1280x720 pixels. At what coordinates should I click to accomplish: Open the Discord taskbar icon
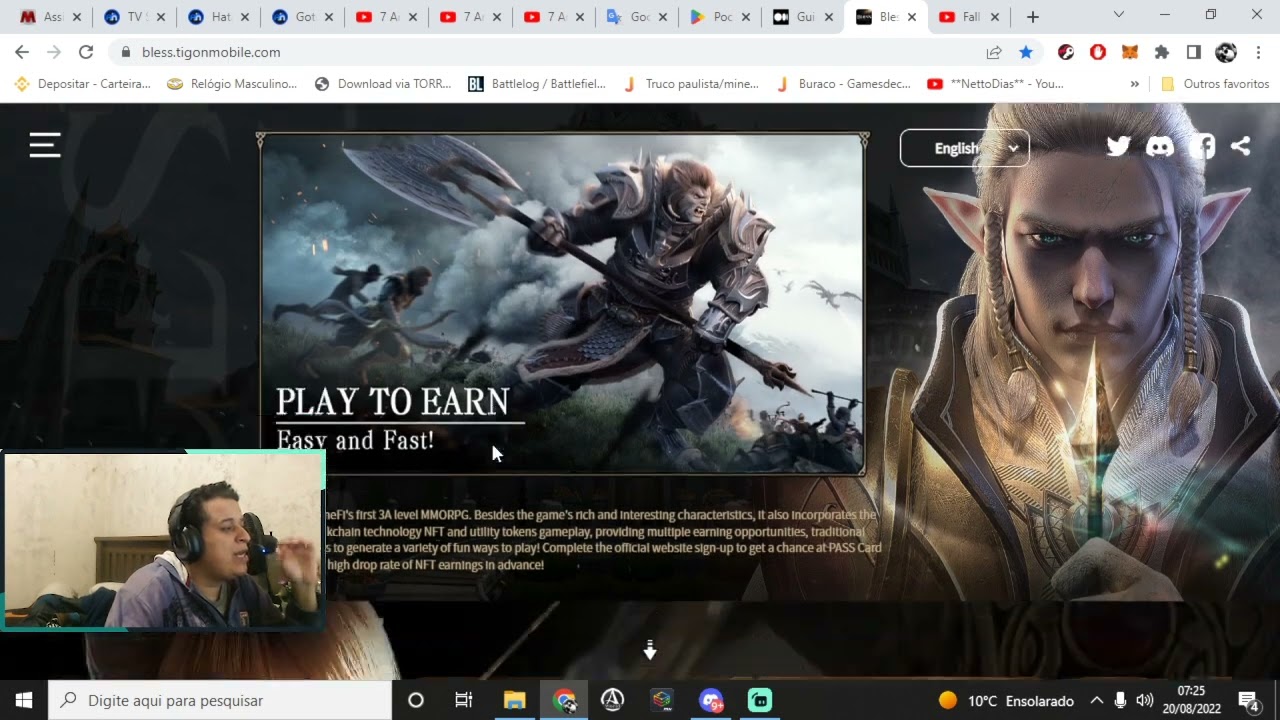click(711, 700)
